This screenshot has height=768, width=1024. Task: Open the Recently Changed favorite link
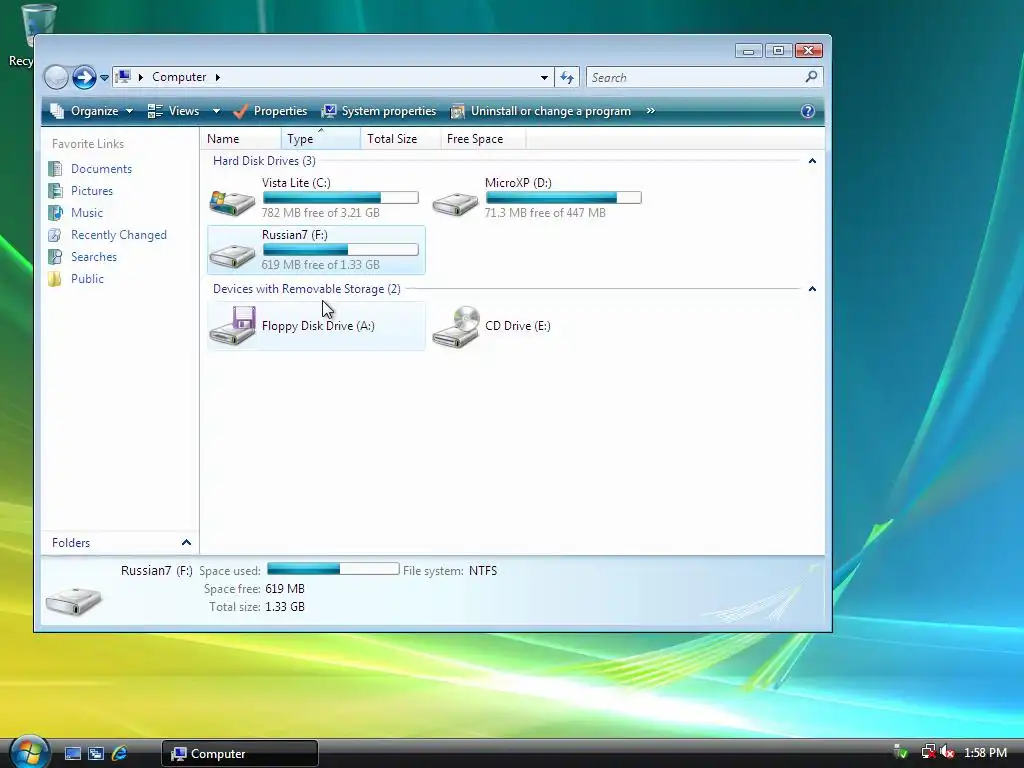click(x=119, y=235)
